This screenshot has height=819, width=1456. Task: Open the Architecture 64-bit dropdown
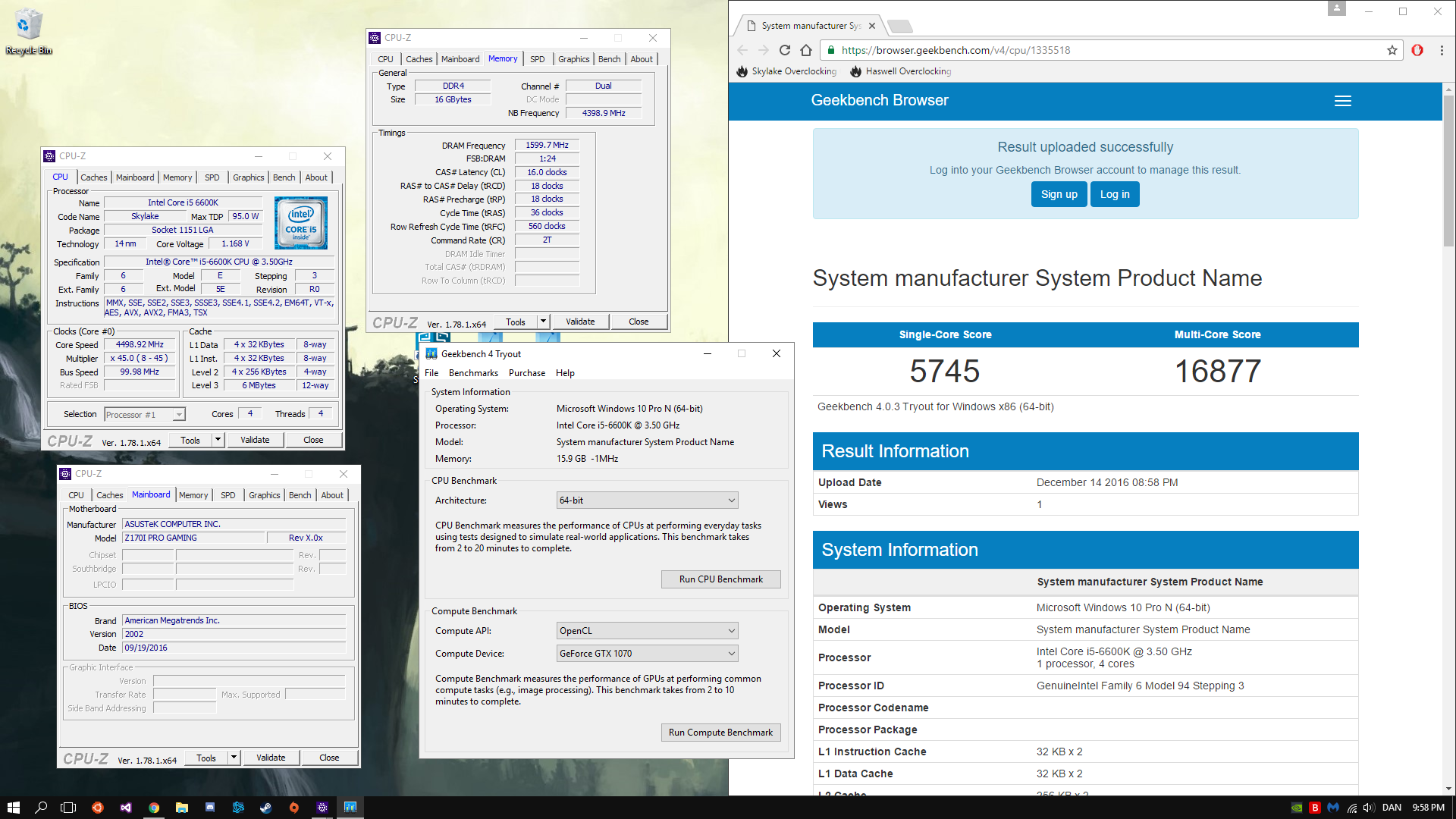point(647,500)
